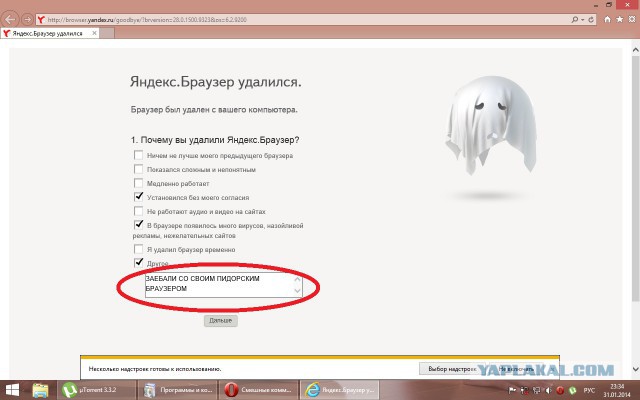The image size is (640, 400).
Task: Check 'Показался сложным и непонятным'
Action: click(138, 169)
